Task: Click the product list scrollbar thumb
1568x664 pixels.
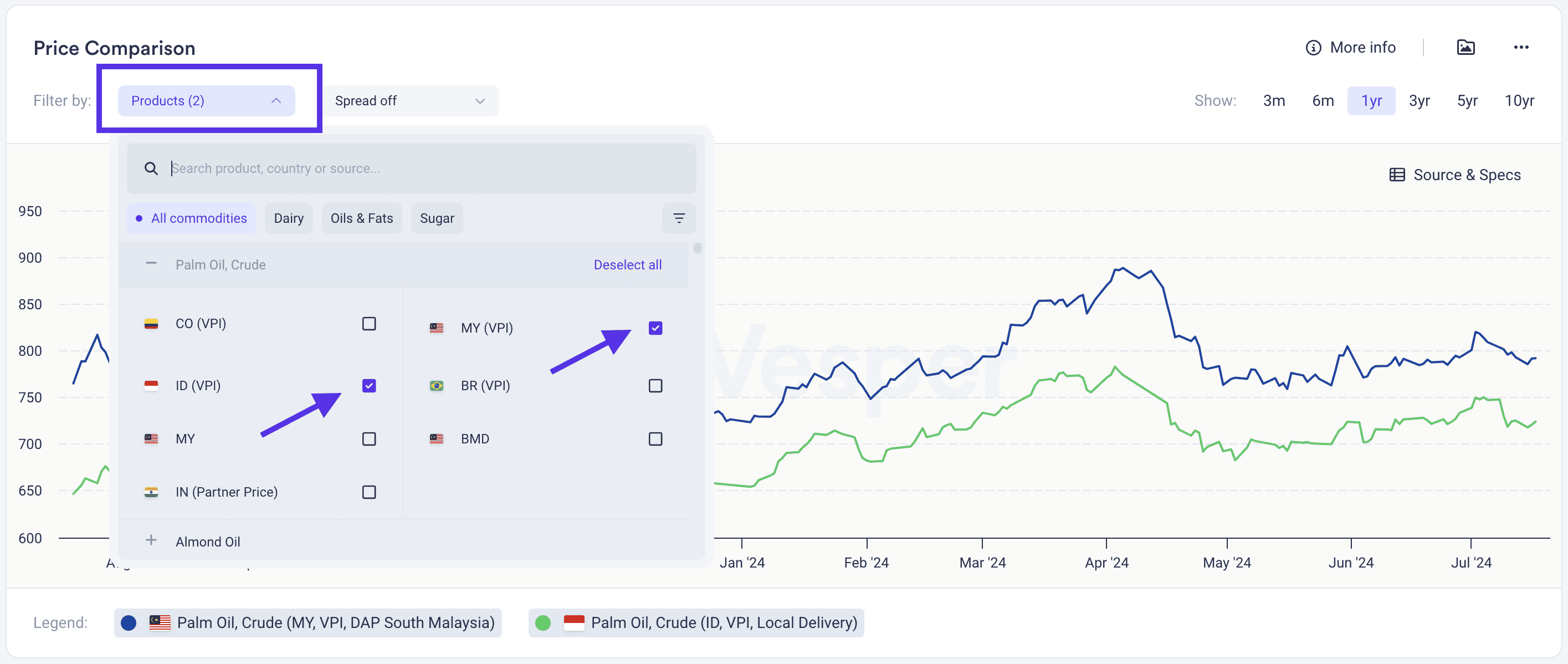Action: click(698, 248)
